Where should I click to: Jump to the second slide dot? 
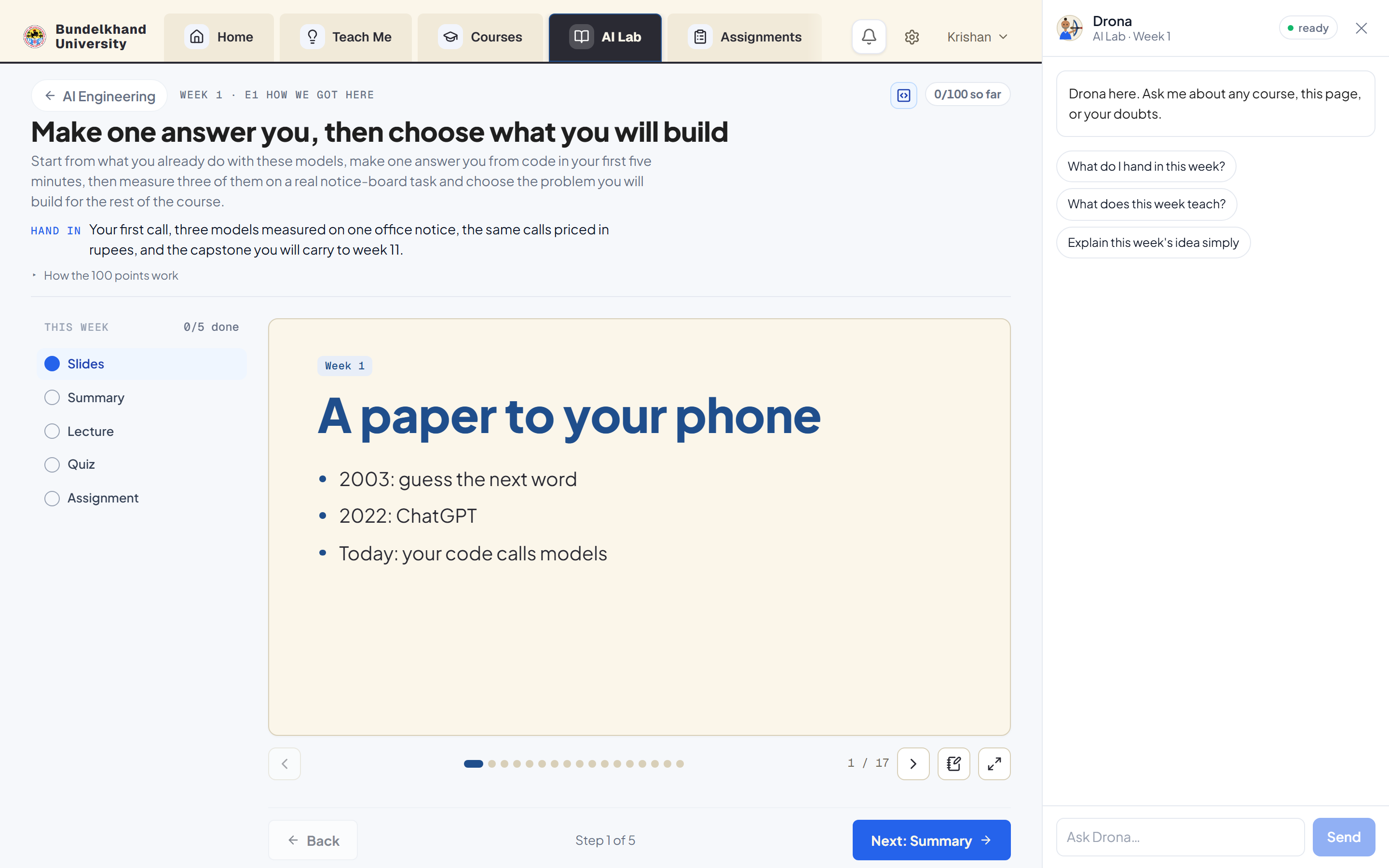coord(492,763)
